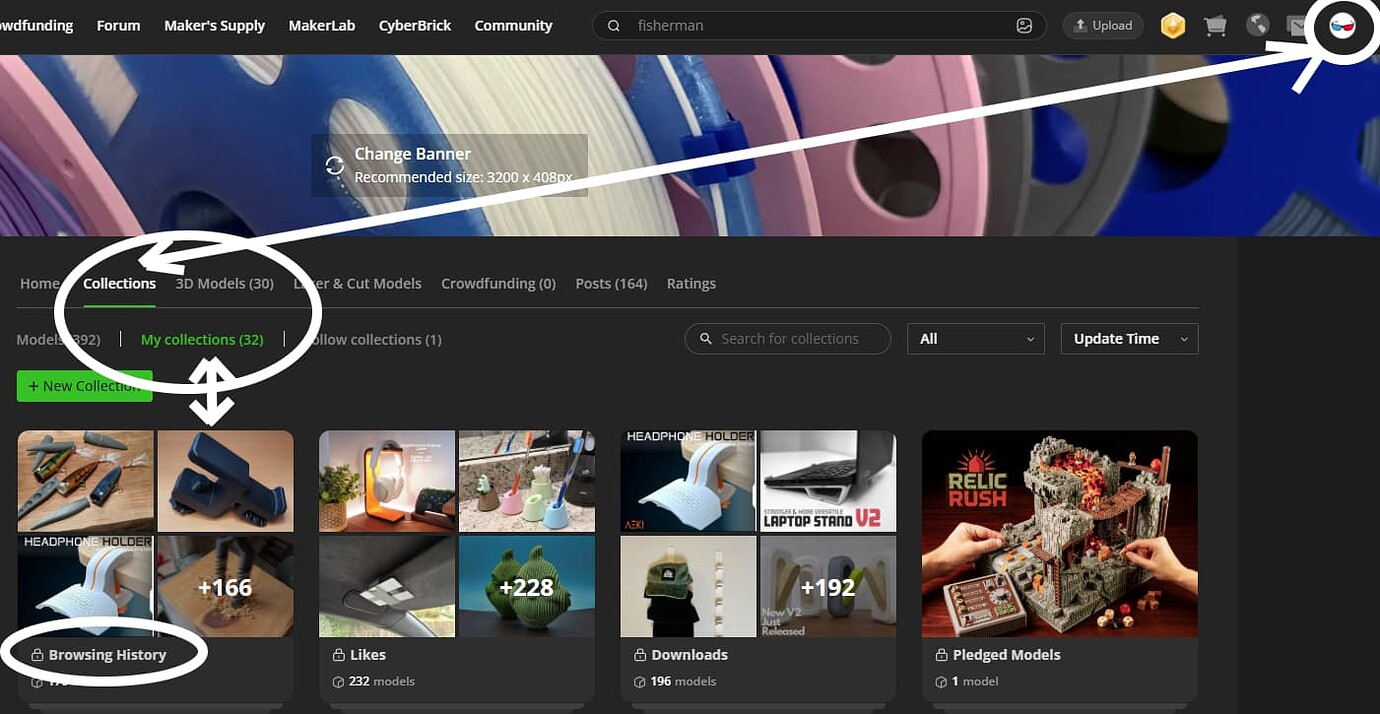
Task: Open the +192 thumbnail in Downloads
Action: point(828,586)
